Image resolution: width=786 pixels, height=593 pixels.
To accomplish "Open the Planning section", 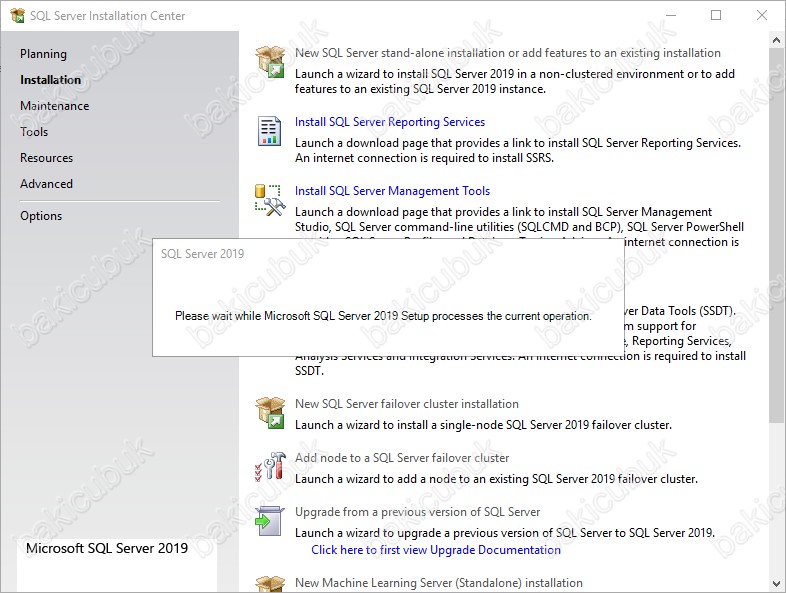I will pos(43,54).
